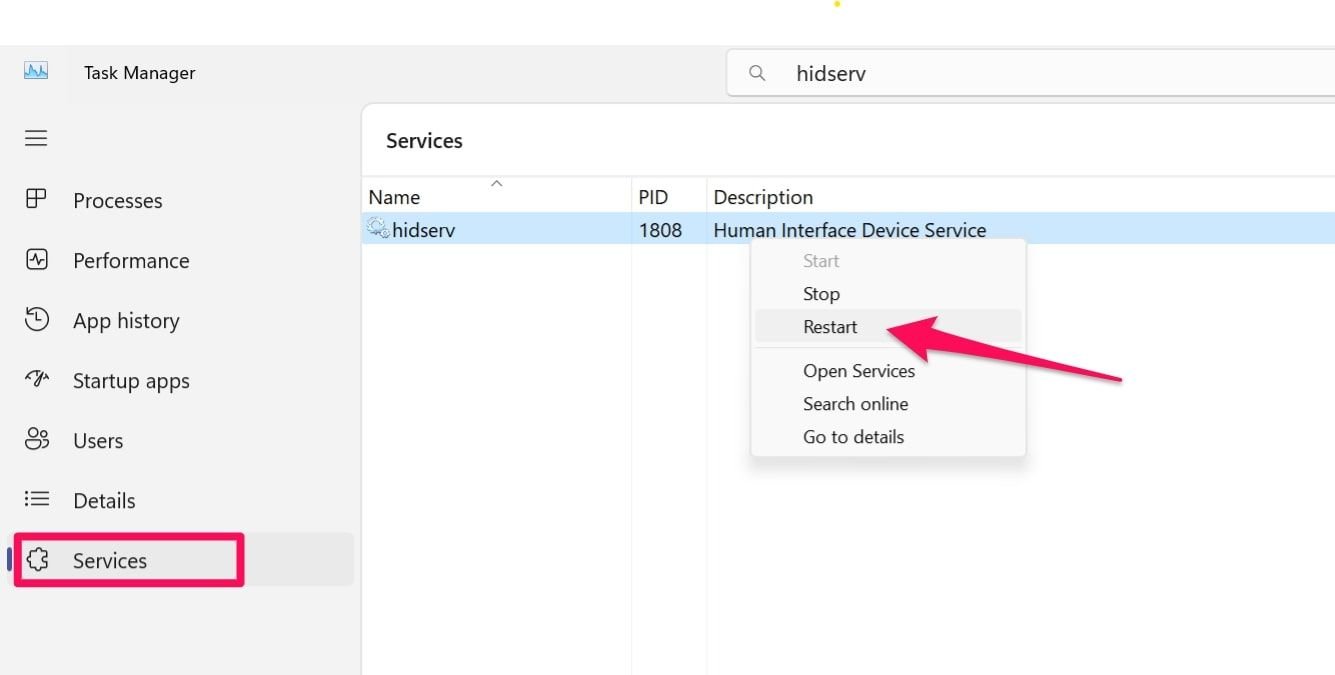
Task: Sort by the Description column header
Action: coord(763,197)
